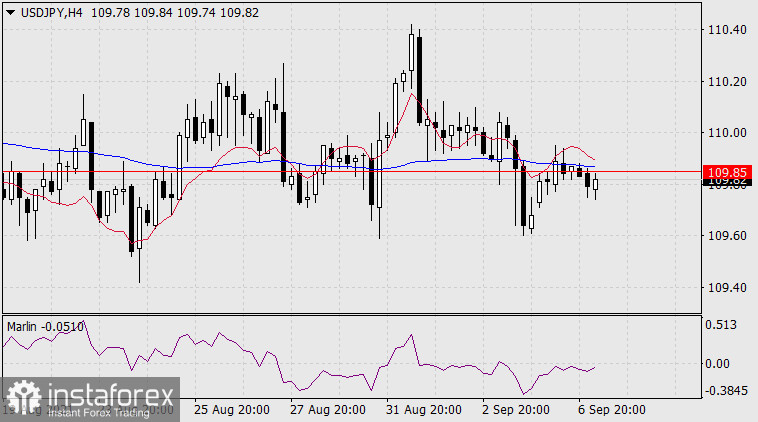
Task: Click the -0.3845 Marlin scale value
Action: (x=726, y=391)
